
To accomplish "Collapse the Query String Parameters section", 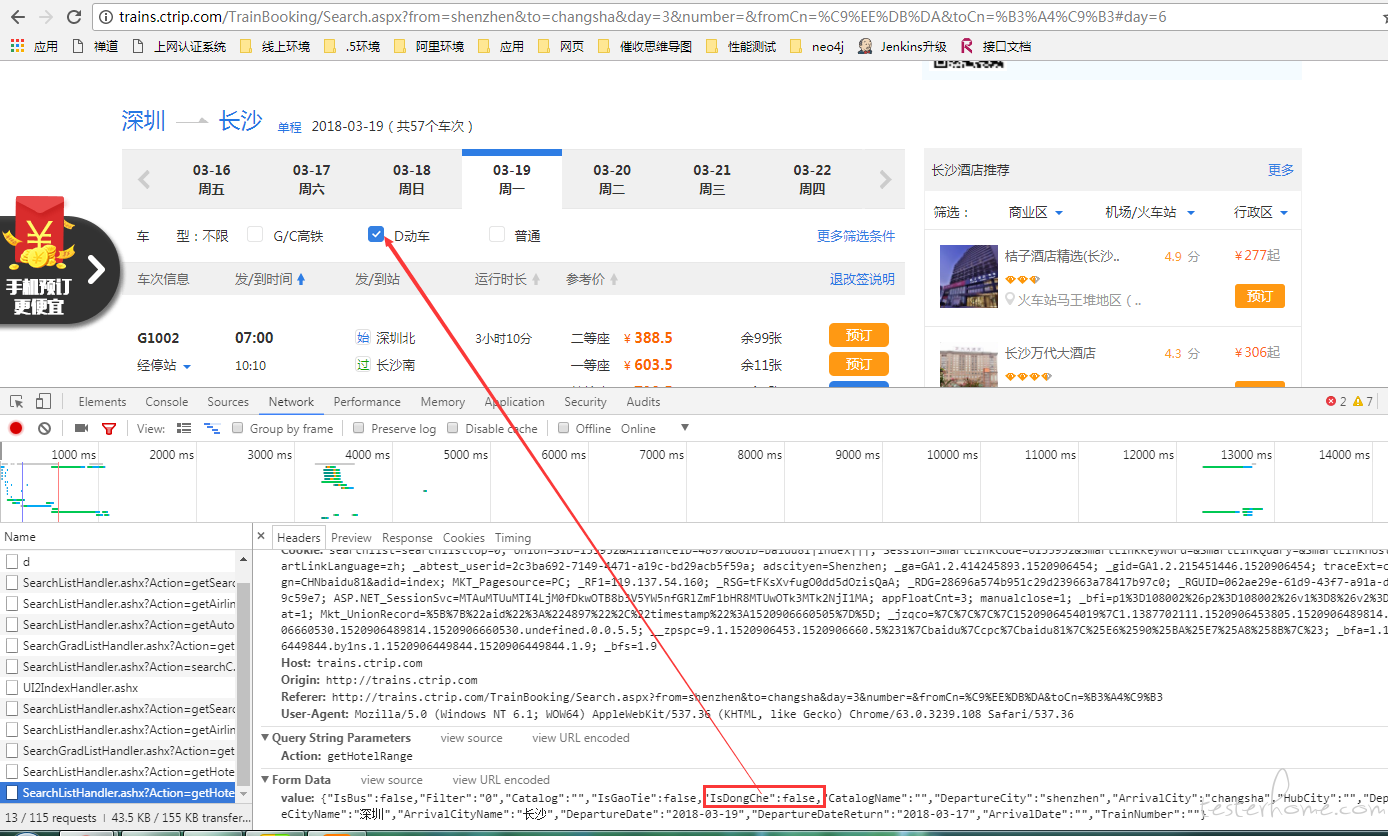I will coord(265,738).
